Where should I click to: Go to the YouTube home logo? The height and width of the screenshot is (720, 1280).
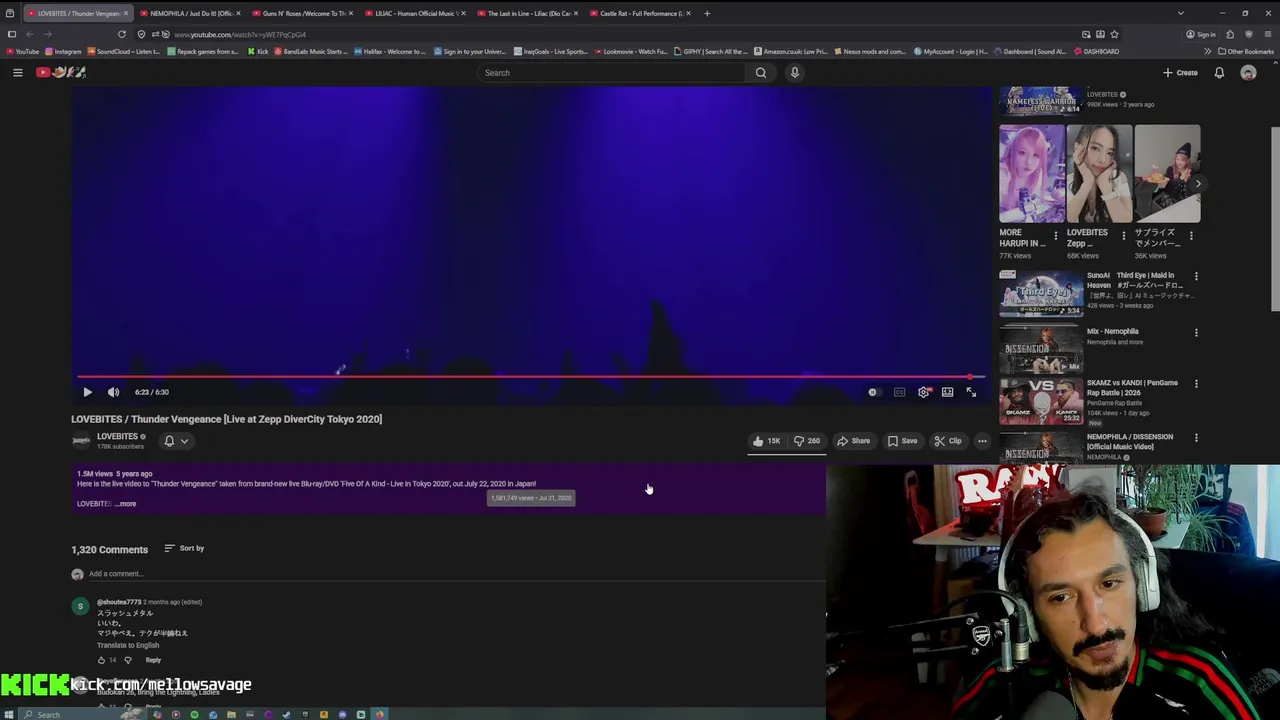(x=61, y=72)
